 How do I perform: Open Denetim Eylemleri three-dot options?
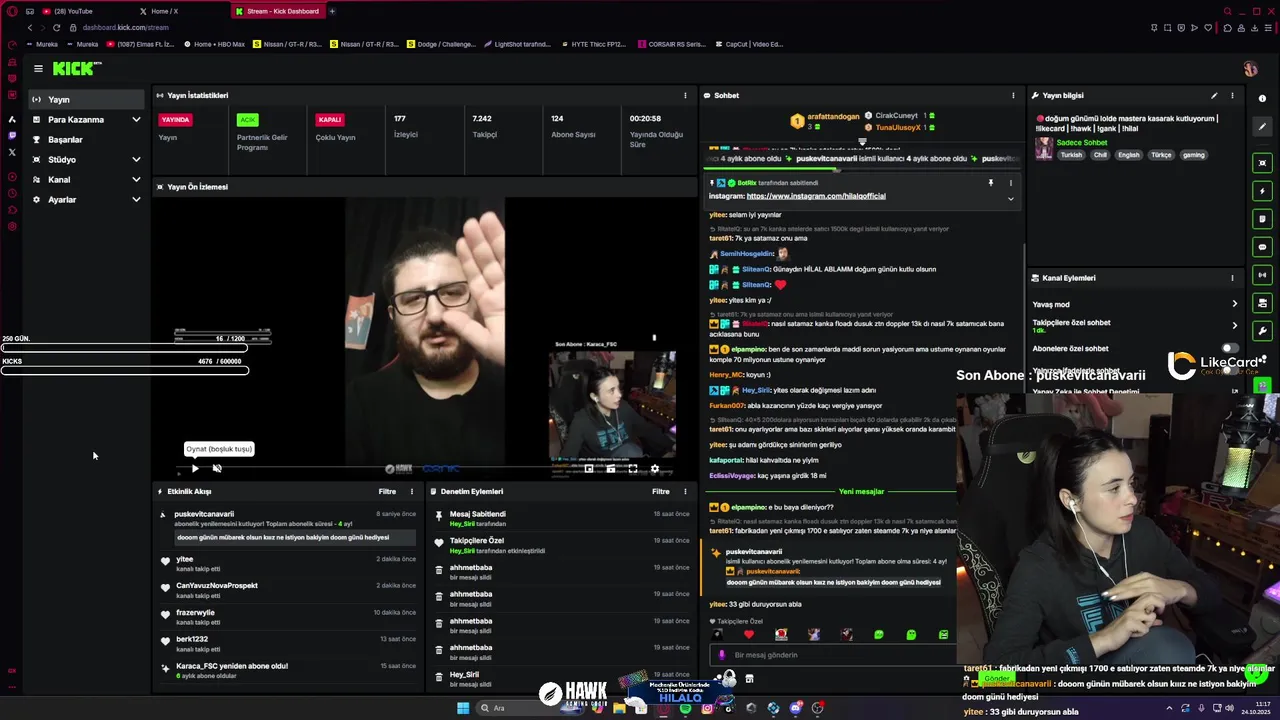point(685,491)
